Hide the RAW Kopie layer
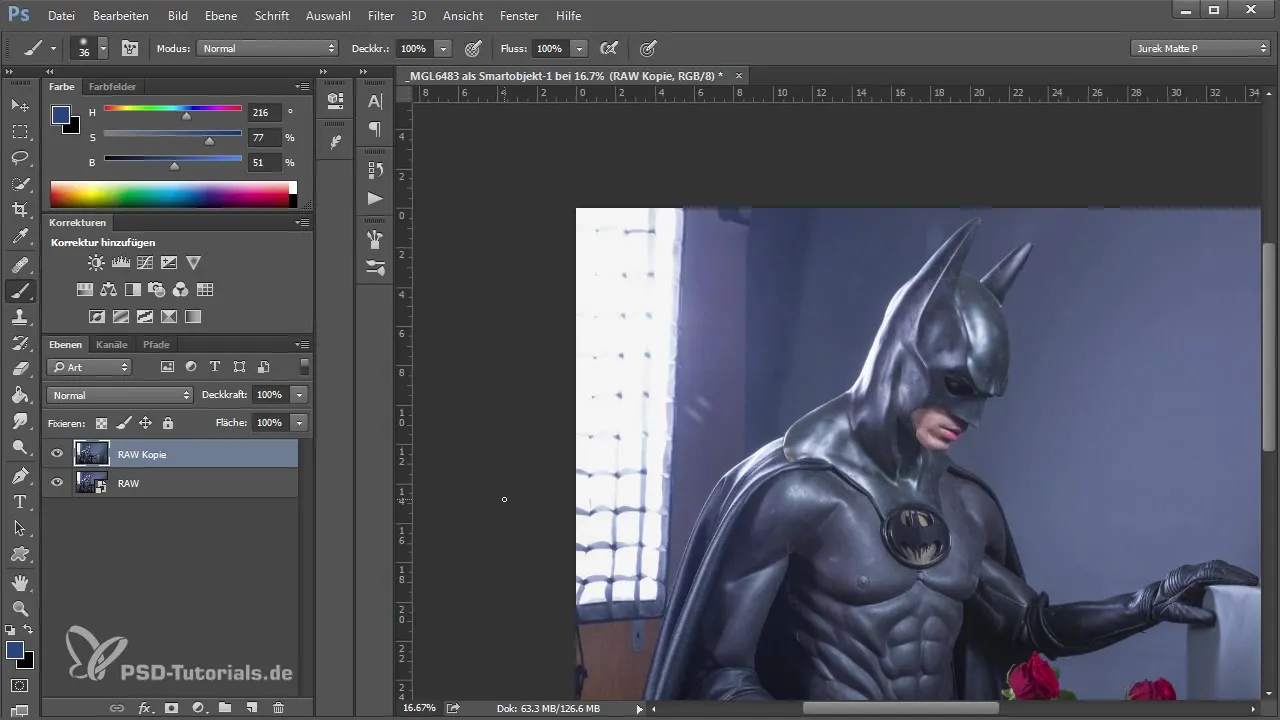 (x=57, y=454)
